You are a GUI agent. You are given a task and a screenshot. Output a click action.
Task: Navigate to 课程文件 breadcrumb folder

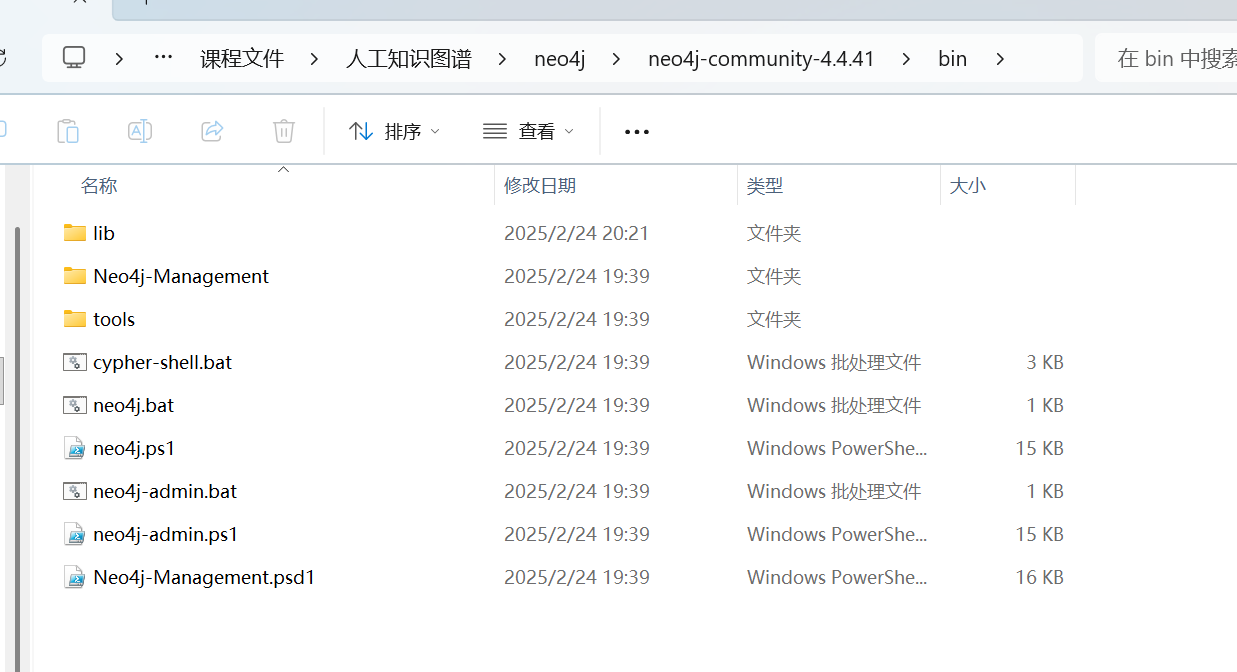[x=242, y=59]
